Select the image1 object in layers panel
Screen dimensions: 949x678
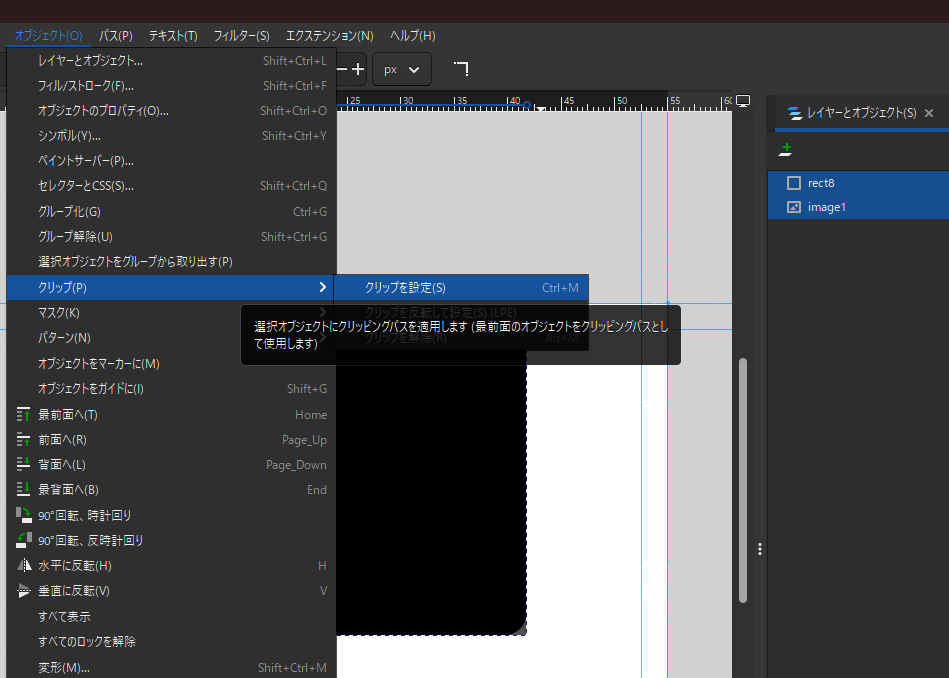(x=828, y=207)
